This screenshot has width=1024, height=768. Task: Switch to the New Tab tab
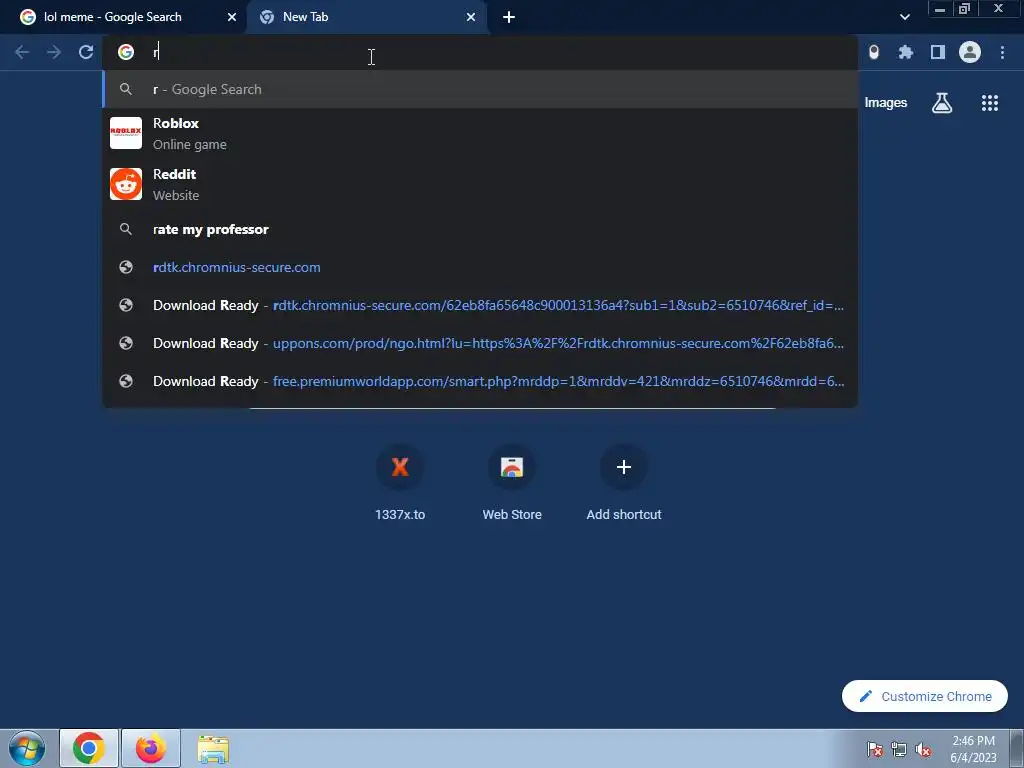366,17
